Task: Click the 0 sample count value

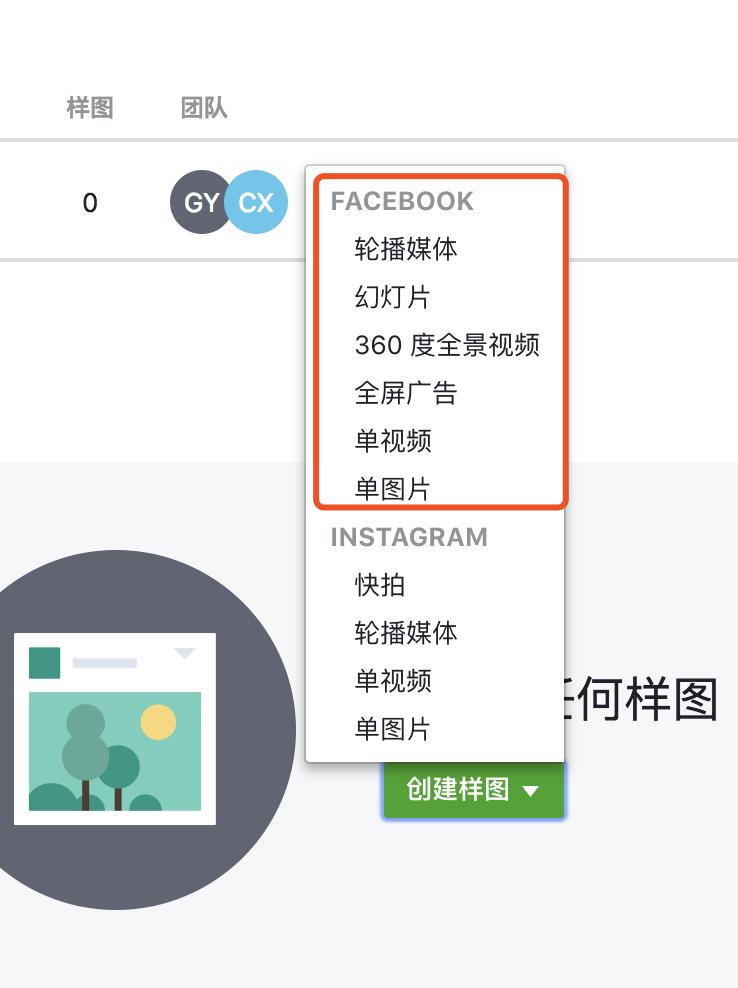Action: click(x=90, y=203)
